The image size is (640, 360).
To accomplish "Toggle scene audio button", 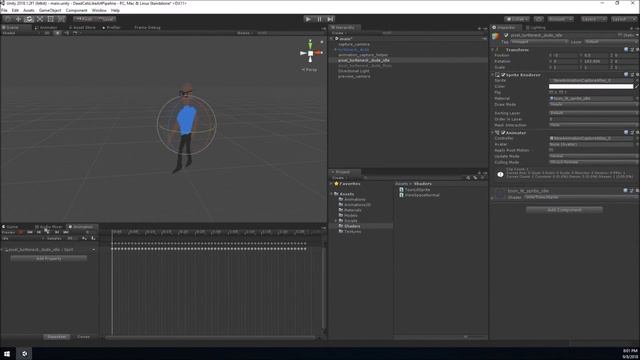I will point(67,33).
